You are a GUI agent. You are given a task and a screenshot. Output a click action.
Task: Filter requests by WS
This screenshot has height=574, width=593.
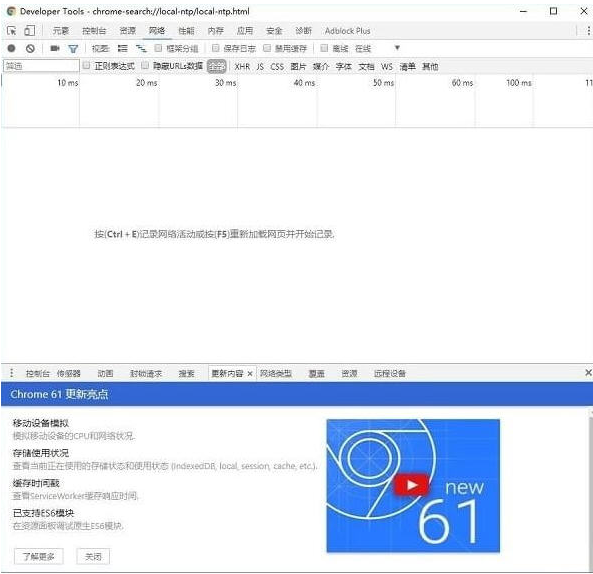click(x=387, y=67)
